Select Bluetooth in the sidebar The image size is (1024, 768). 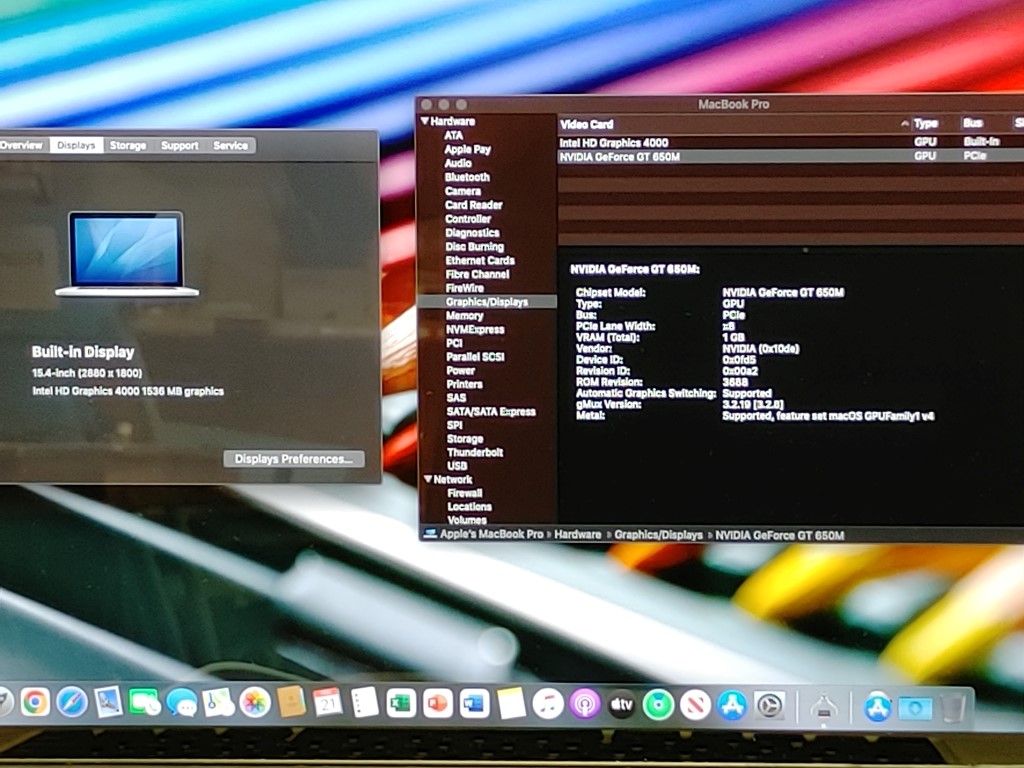coord(467,177)
